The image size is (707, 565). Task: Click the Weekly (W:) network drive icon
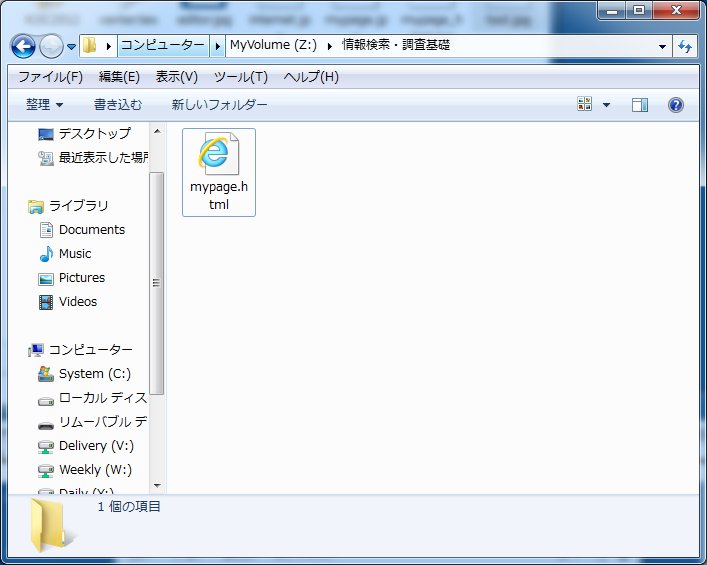click(x=46, y=471)
